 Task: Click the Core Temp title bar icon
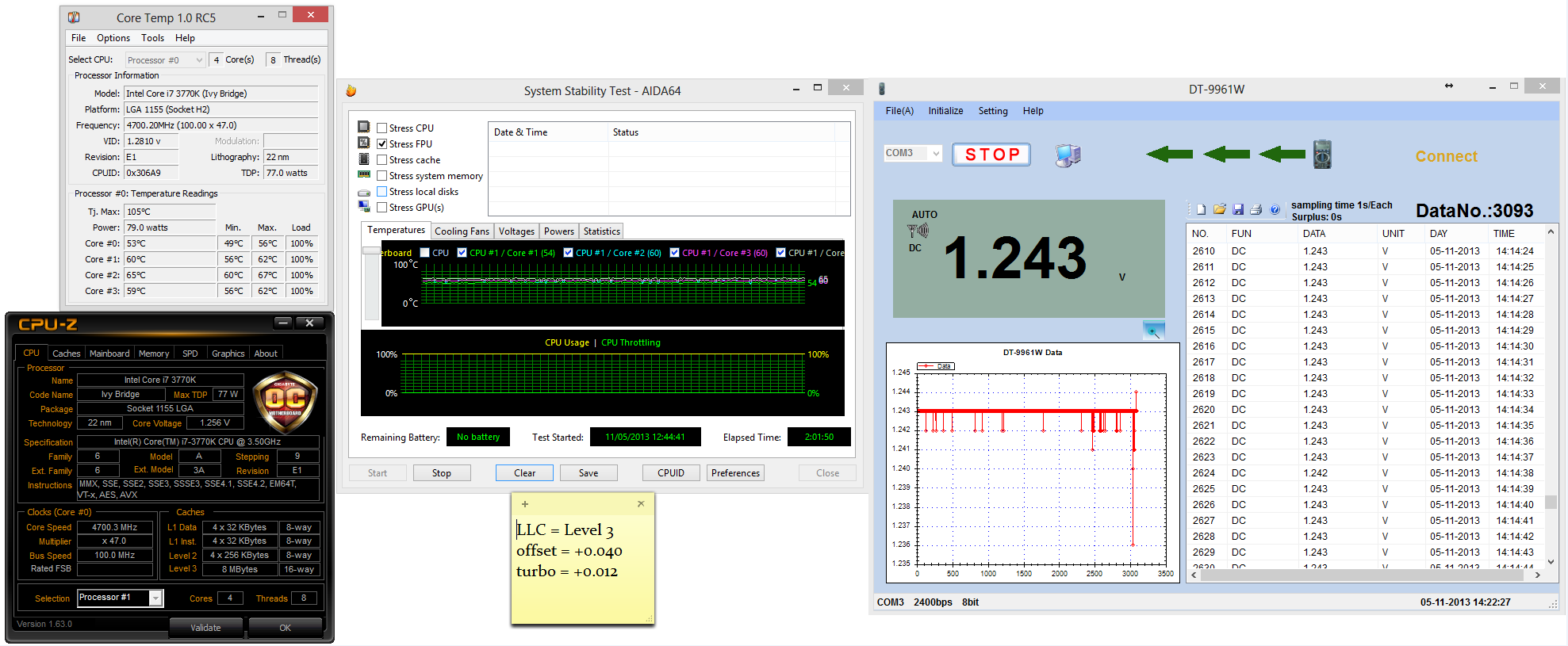(x=74, y=17)
